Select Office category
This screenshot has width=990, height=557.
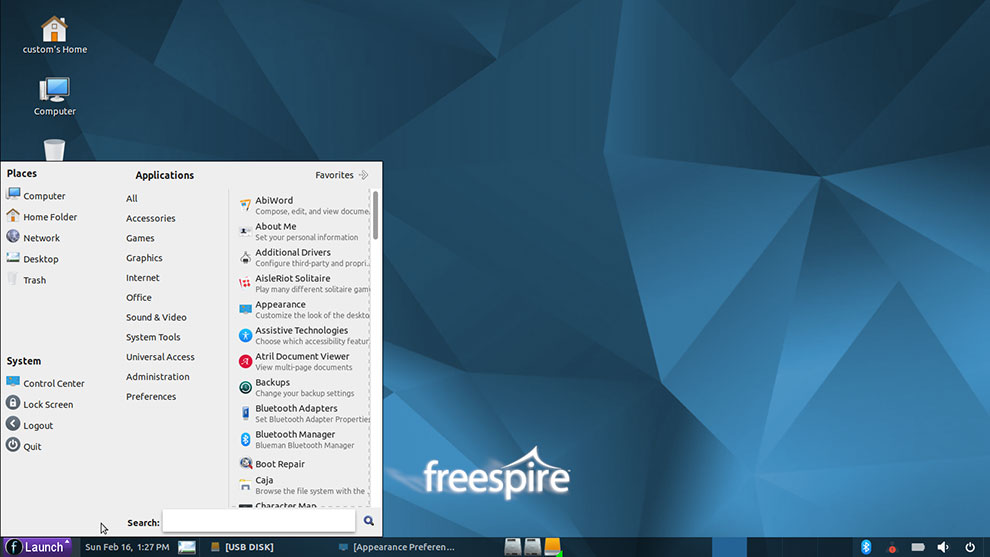click(x=138, y=297)
